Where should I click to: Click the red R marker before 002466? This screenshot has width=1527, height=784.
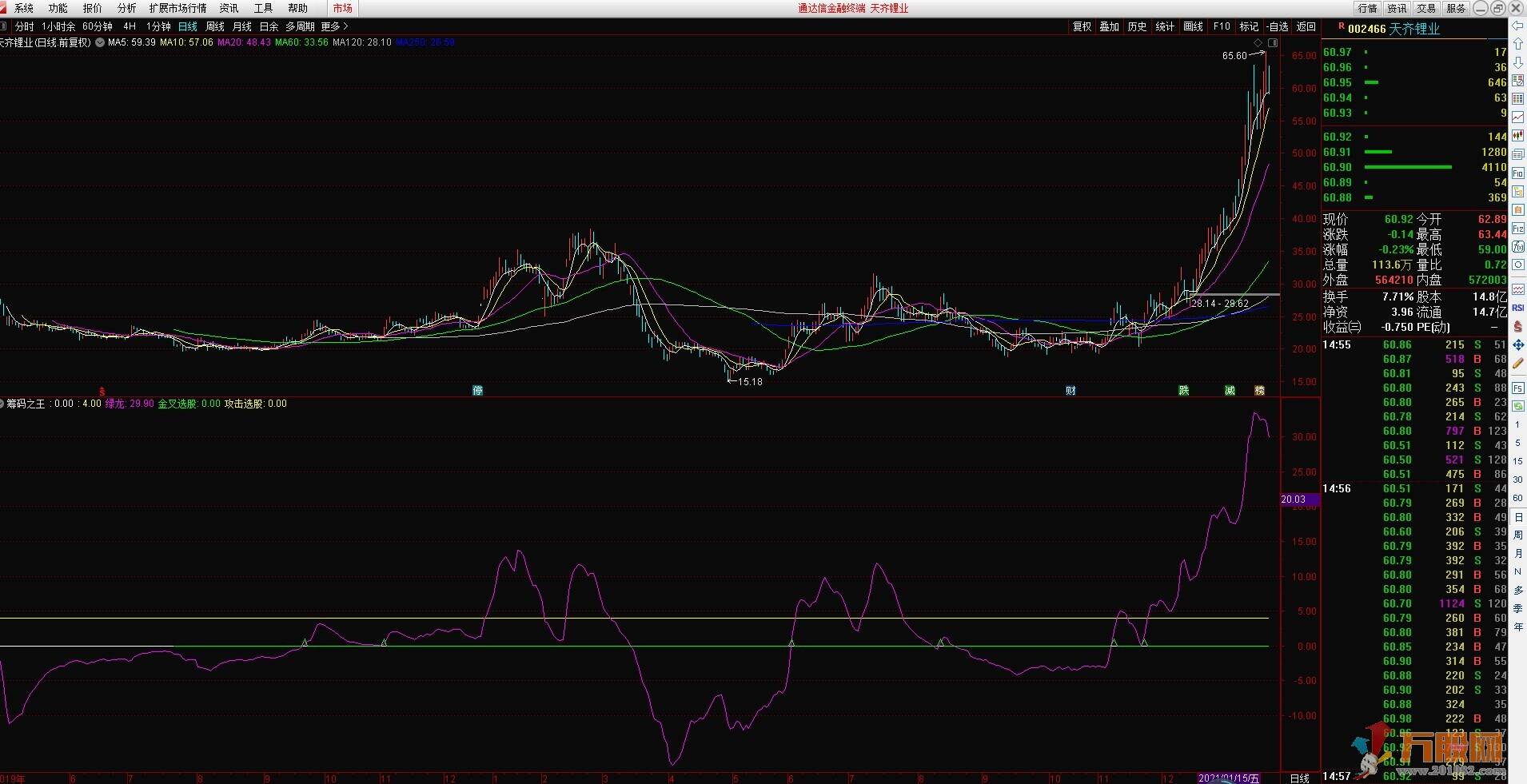pos(1341,27)
